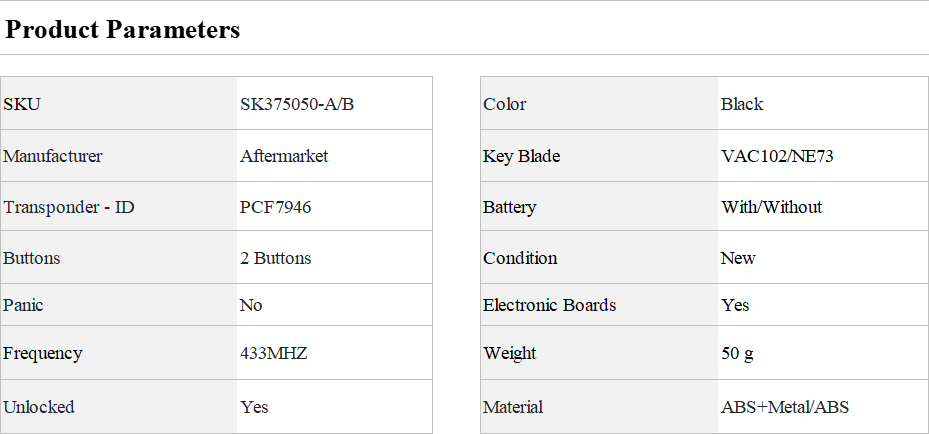The image size is (929, 434).
Task: Select the Black color value
Action: click(x=742, y=104)
